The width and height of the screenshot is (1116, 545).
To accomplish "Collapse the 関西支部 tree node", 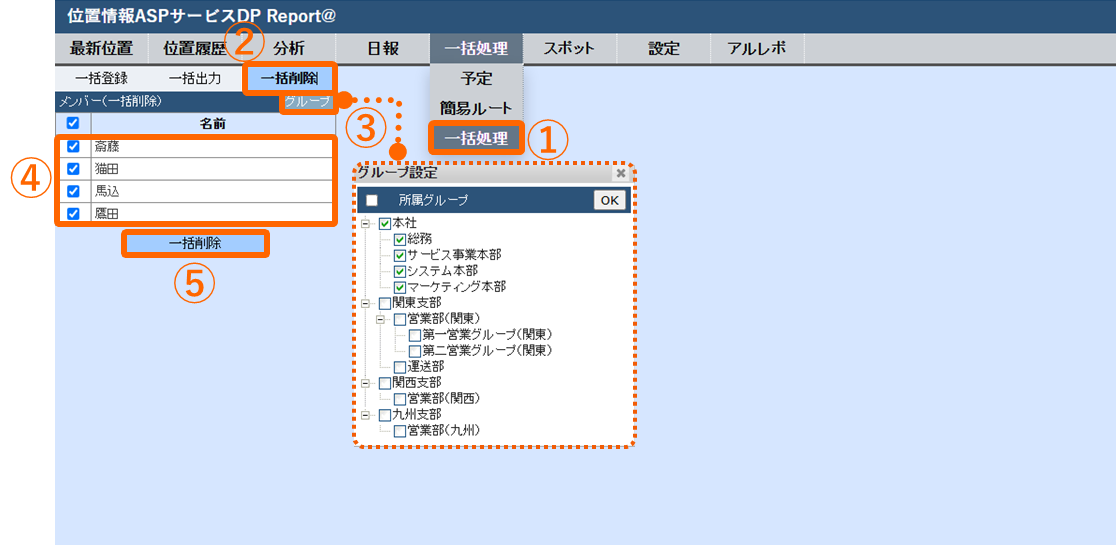I will click(x=366, y=383).
